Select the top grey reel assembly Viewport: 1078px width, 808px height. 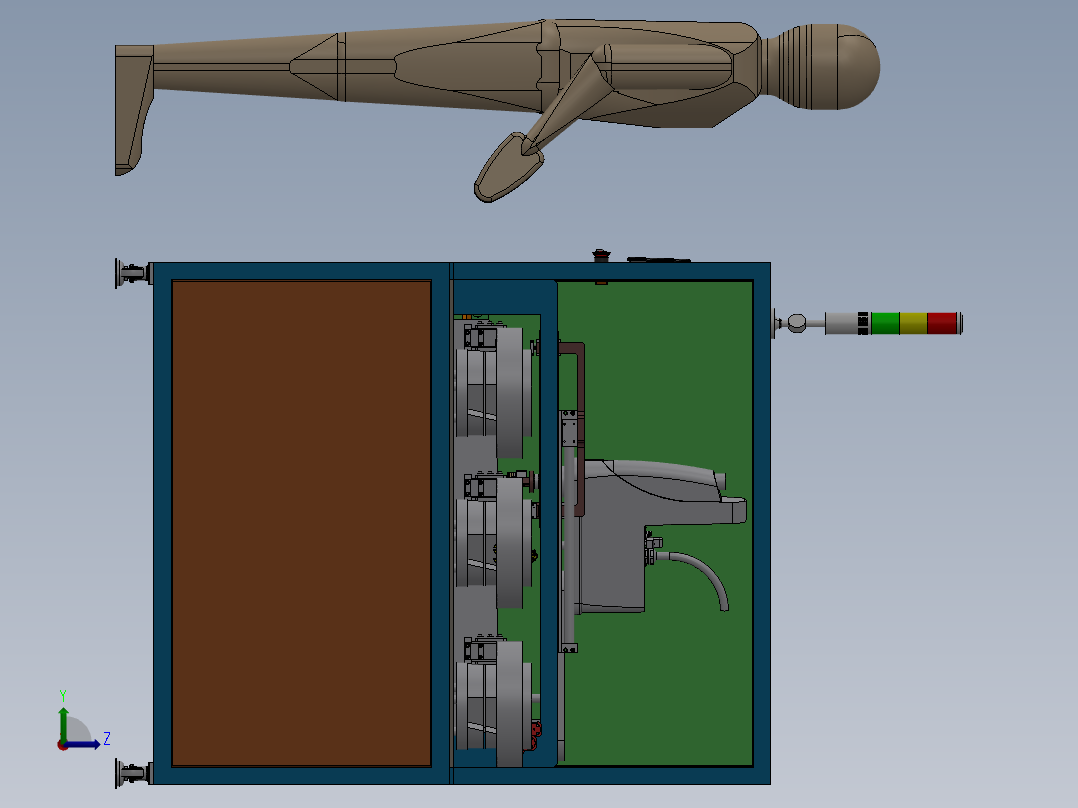[x=494, y=391]
